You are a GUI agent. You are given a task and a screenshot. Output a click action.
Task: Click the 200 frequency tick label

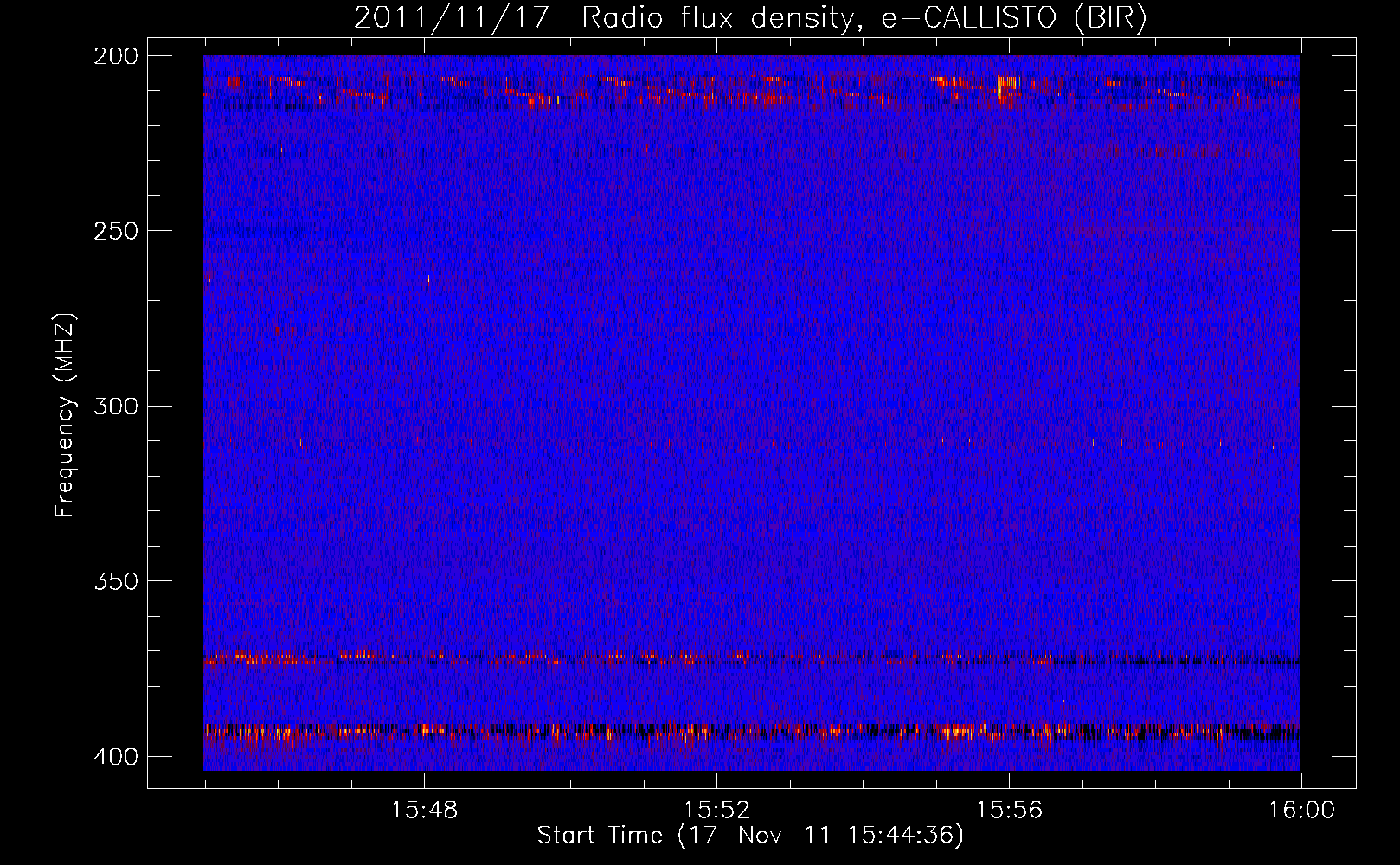coord(115,56)
